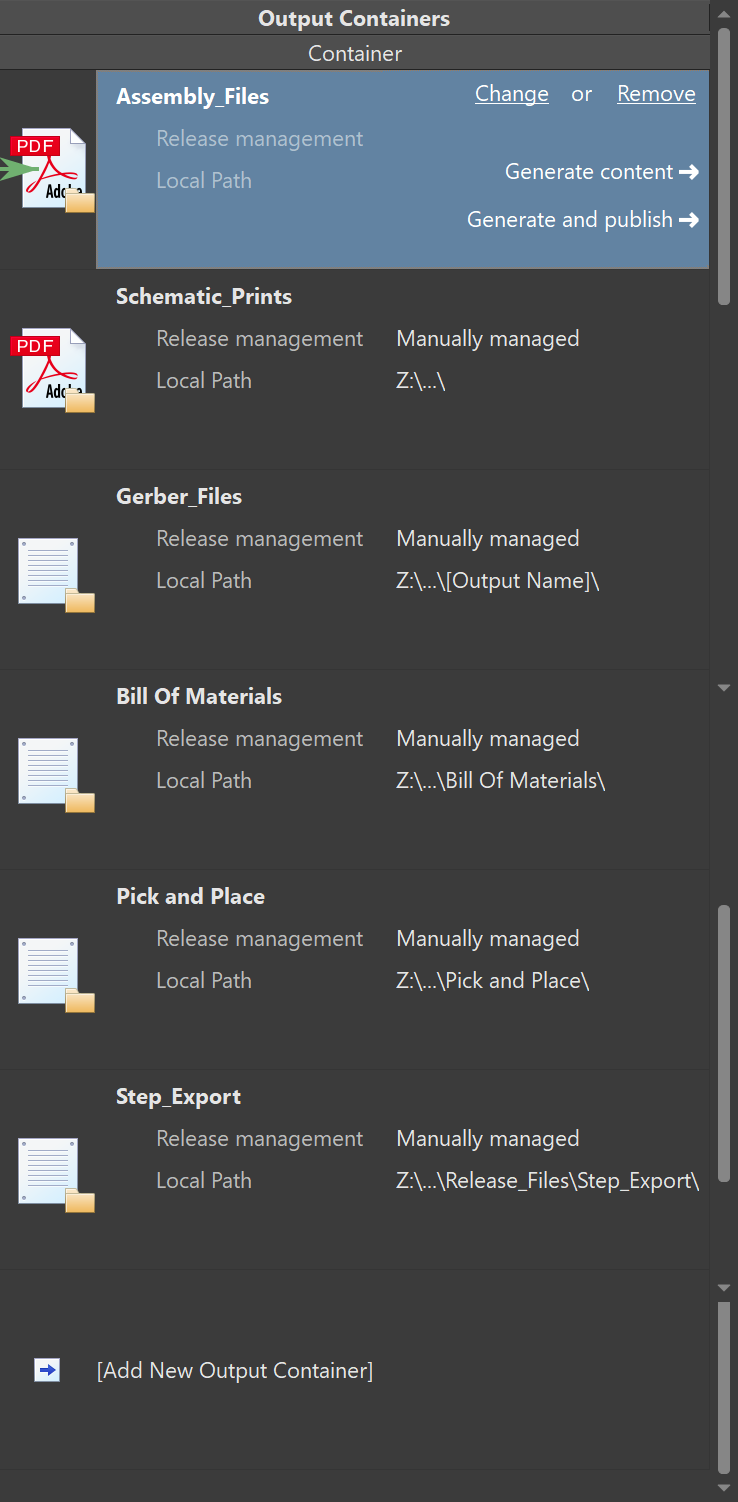This screenshot has width=738, height=1502.
Task: Click Generate content for Assembly_Files
Action: (601, 172)
